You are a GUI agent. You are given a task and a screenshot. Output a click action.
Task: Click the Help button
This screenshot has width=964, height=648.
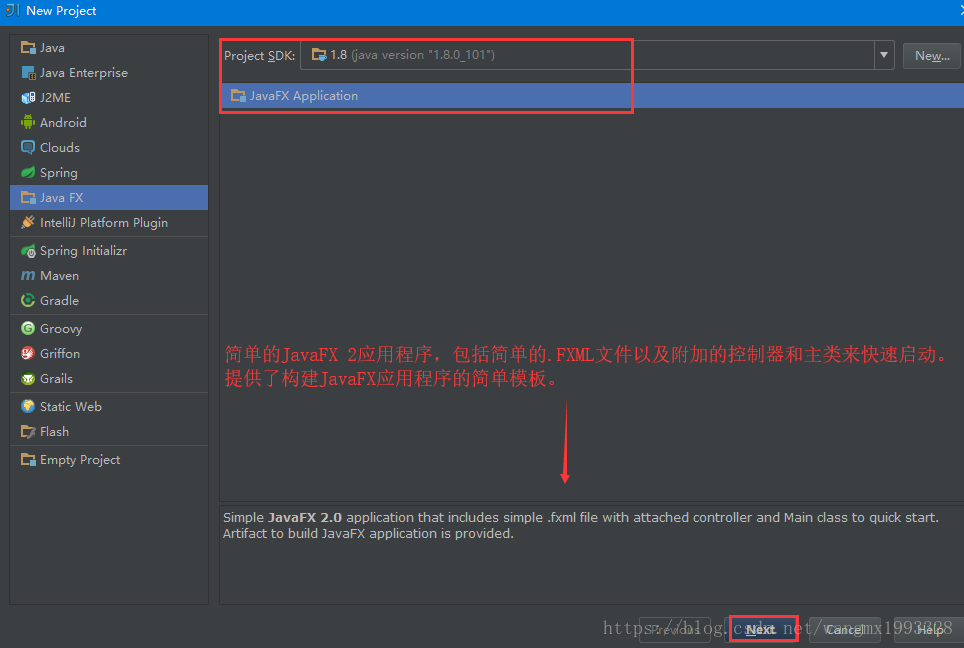(929, 630)
